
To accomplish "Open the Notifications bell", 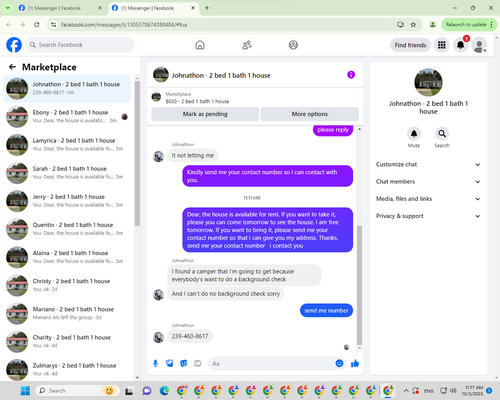I will click(x=460, y=45).
